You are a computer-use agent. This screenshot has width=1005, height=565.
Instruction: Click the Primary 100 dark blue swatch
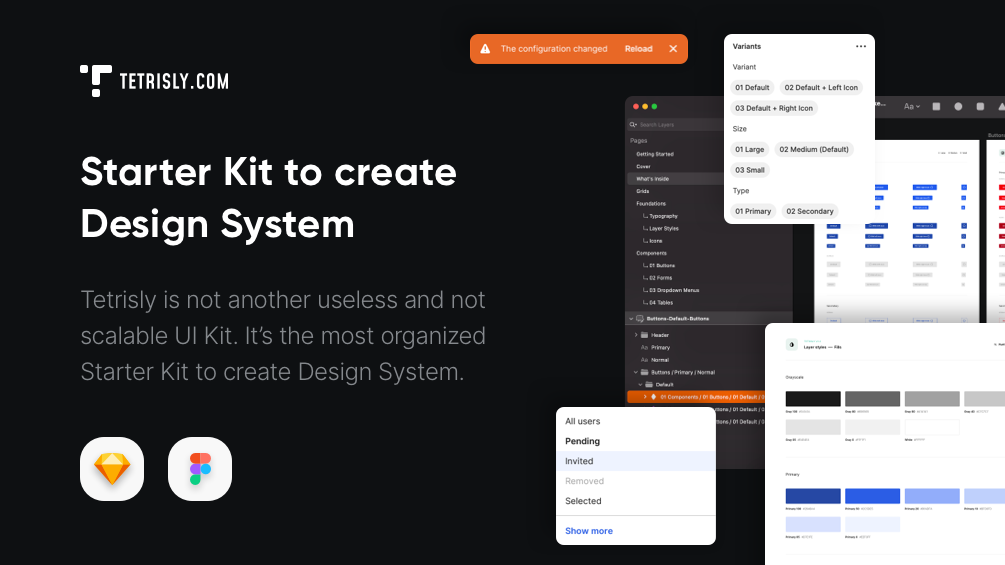point(813,496)
